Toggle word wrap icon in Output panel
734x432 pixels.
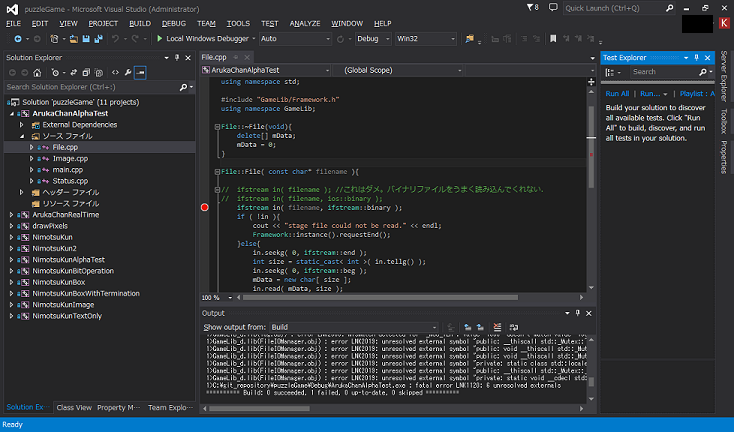(x=514, y=327)
